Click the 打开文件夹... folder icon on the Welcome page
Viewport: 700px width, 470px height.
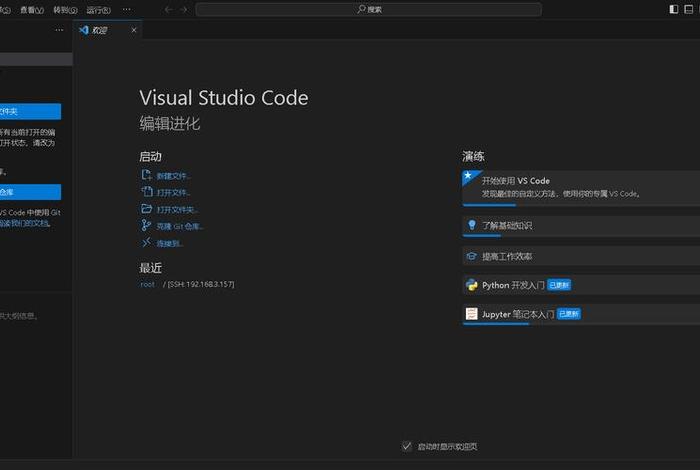pyautogui.click(x=146, y=208)
